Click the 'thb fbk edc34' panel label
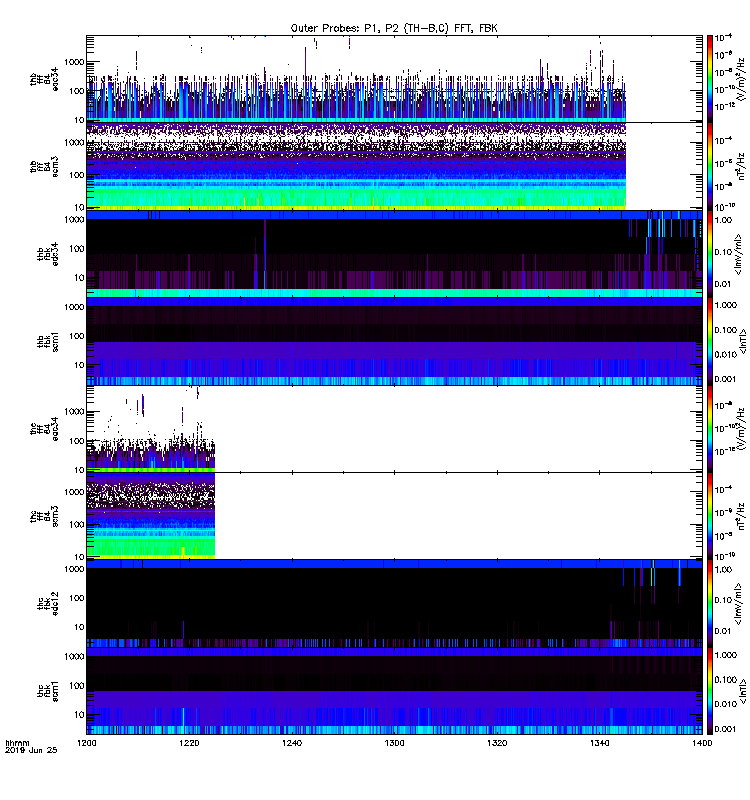 coord(47,254)
